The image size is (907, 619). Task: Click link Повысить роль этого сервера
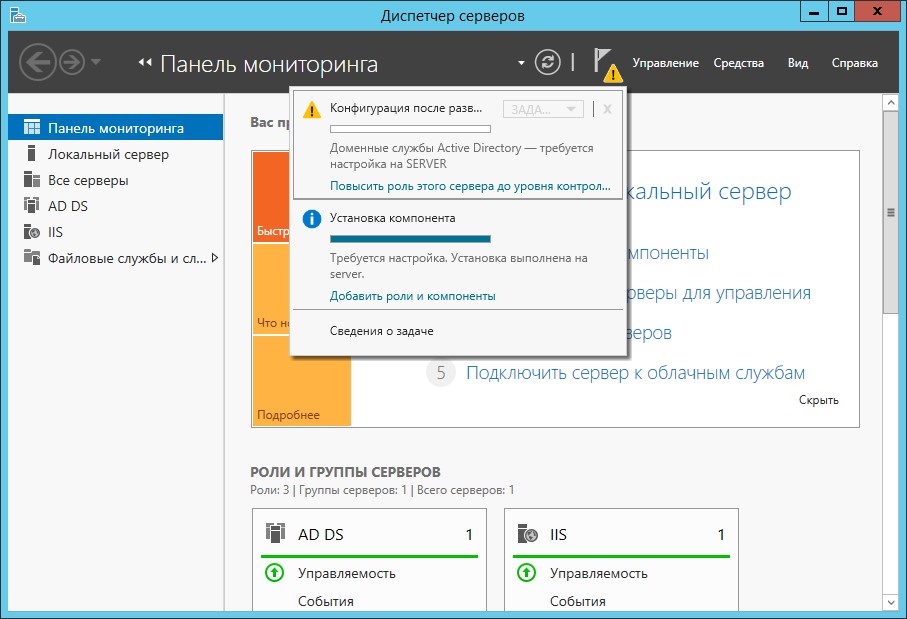coord(470,186)
